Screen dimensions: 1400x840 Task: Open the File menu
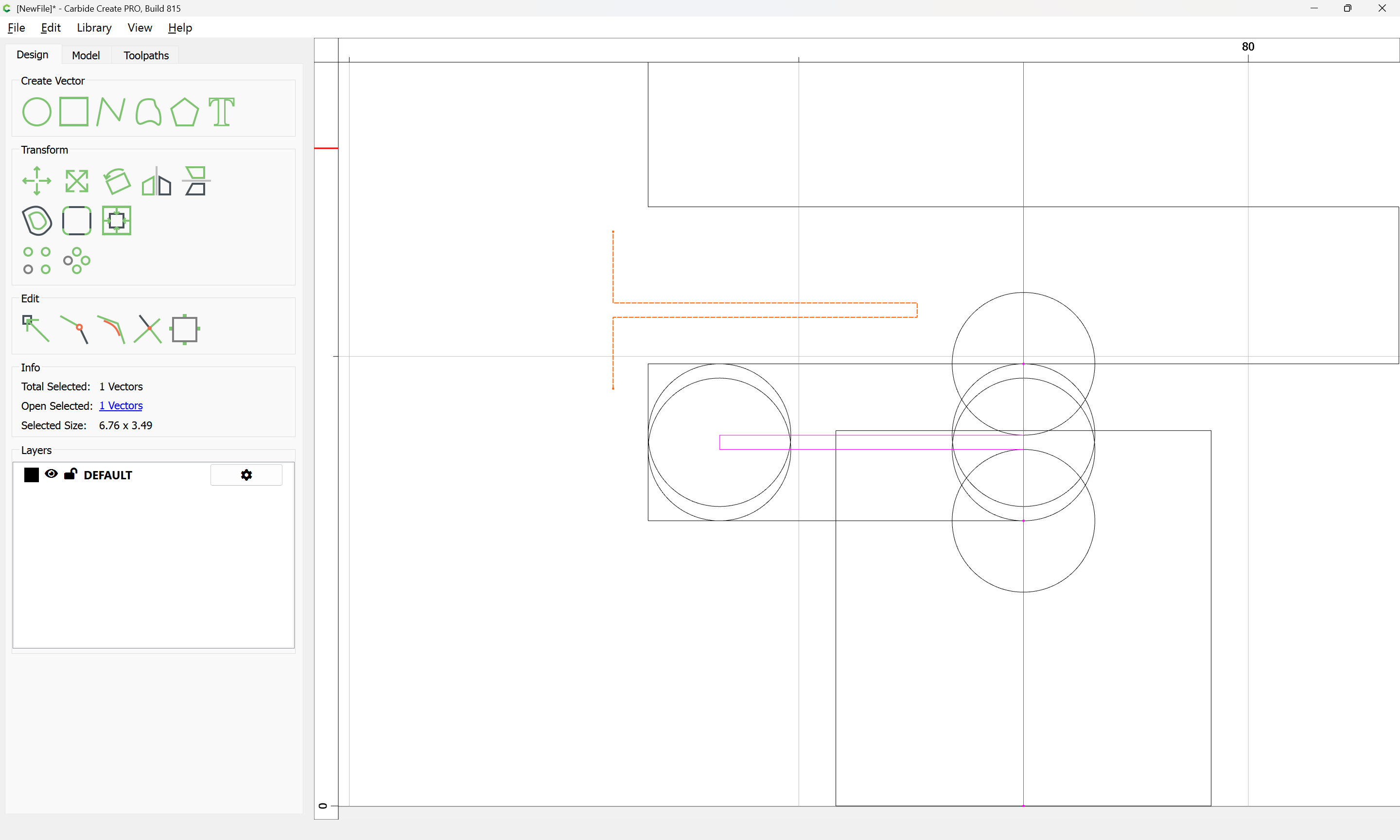click(17, 28)
